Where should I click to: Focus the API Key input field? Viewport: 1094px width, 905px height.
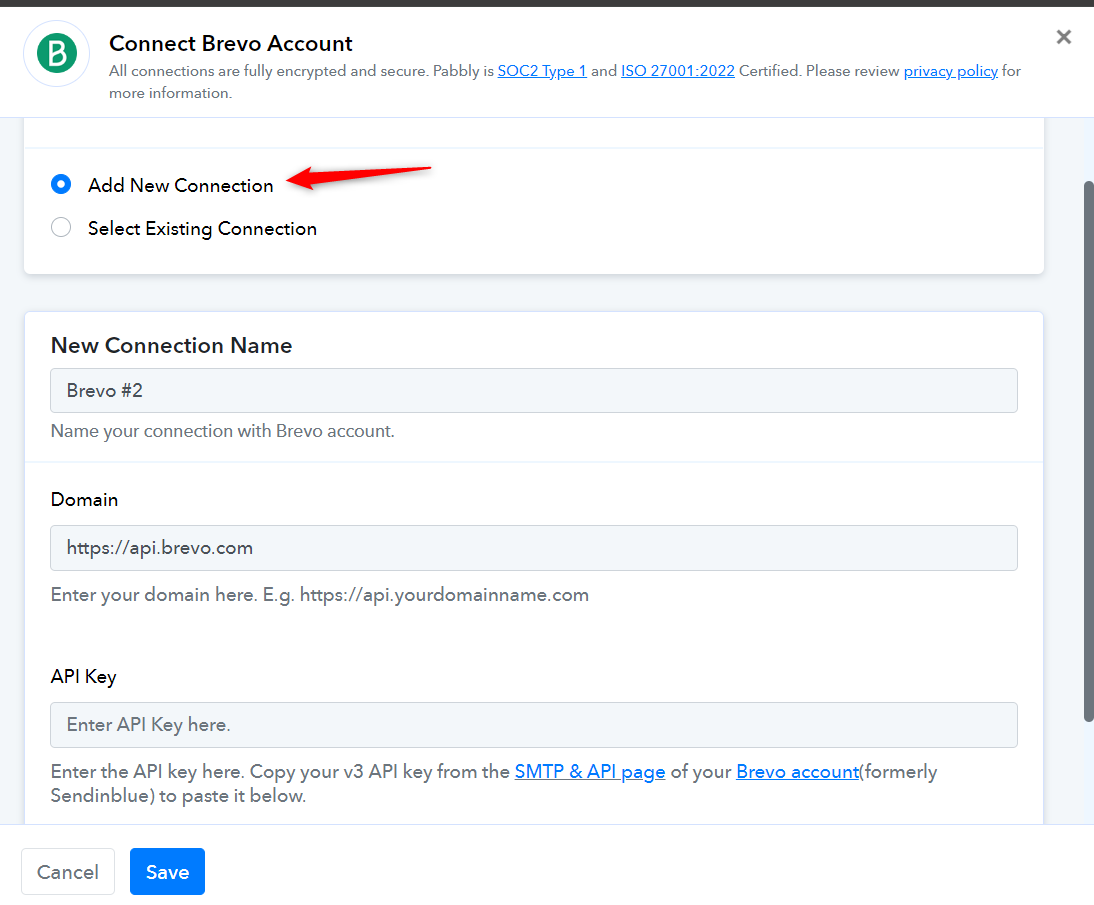click(x=534, y=724)
